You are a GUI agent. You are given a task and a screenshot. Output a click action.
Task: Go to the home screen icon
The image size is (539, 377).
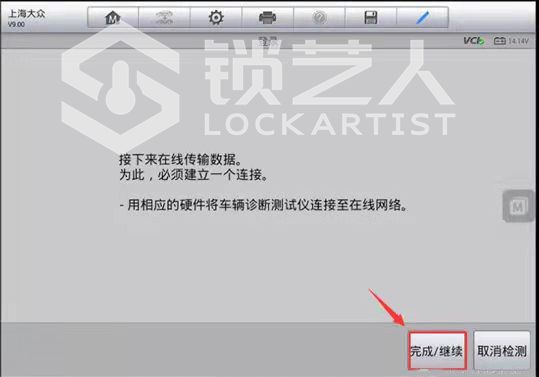click(x=113, y=17)
